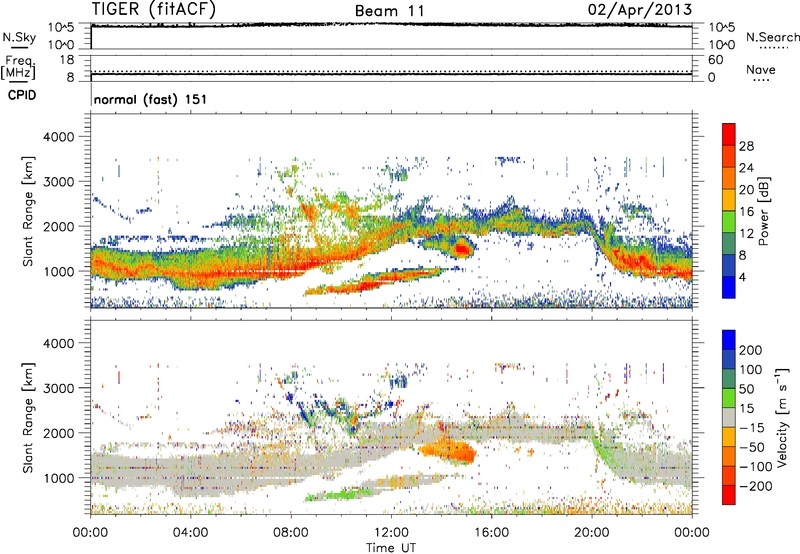Click the 'Freq. [MHz]' axis label
The width and height of the screenshot is (800, 554).
point(18,68)
